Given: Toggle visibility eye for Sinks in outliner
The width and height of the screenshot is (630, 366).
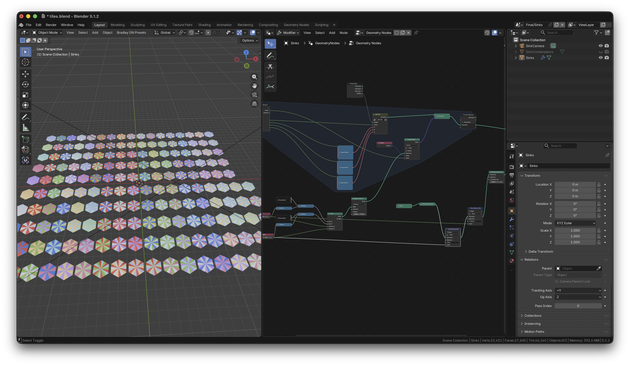Looking at the screenshot, I should [601, 57].
